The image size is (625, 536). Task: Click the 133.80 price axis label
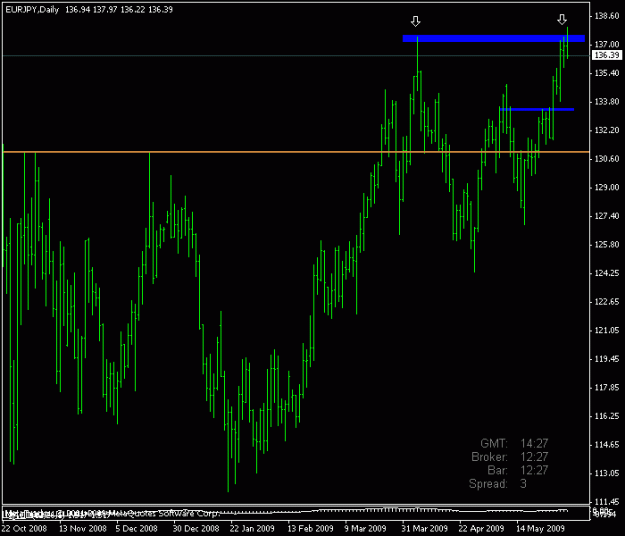pos(607,102)
